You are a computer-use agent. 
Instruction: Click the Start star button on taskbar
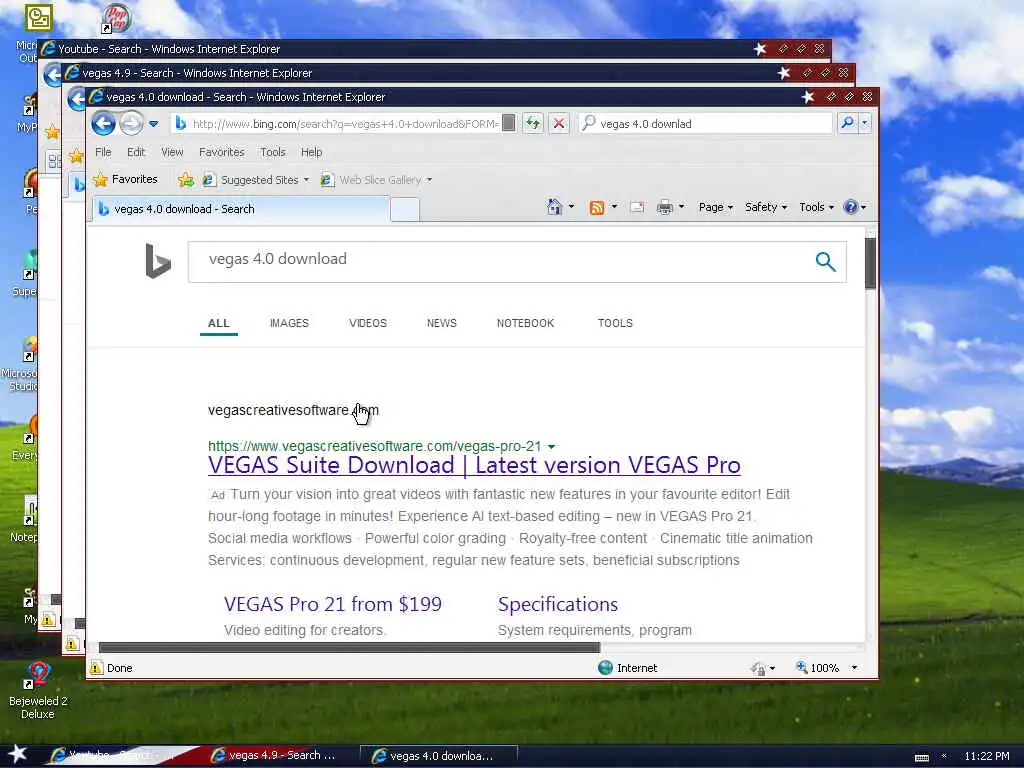(17, 754)
